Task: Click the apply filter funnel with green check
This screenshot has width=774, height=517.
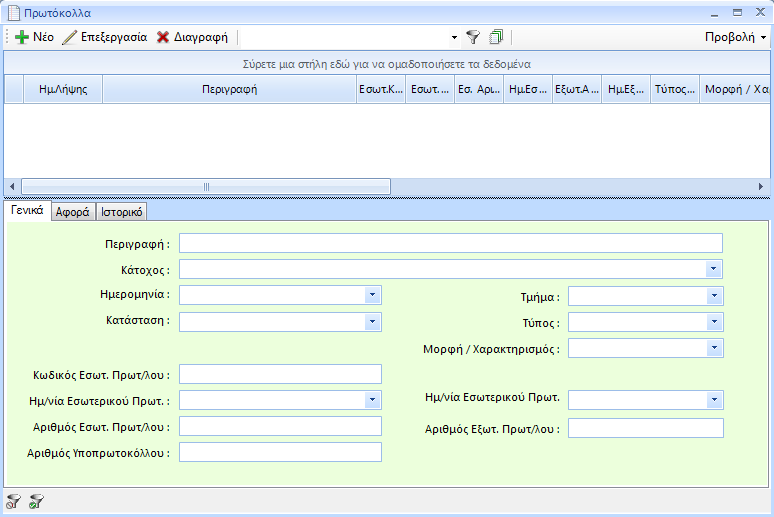Action: pos(36,502)
